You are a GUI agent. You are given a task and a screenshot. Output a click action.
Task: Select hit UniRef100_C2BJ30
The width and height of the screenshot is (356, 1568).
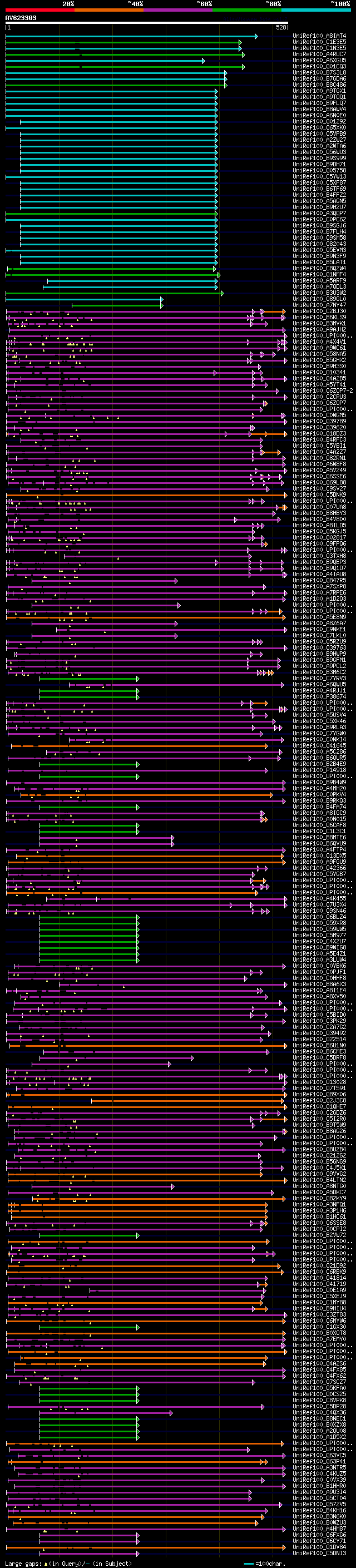click(x=319, y=311)
